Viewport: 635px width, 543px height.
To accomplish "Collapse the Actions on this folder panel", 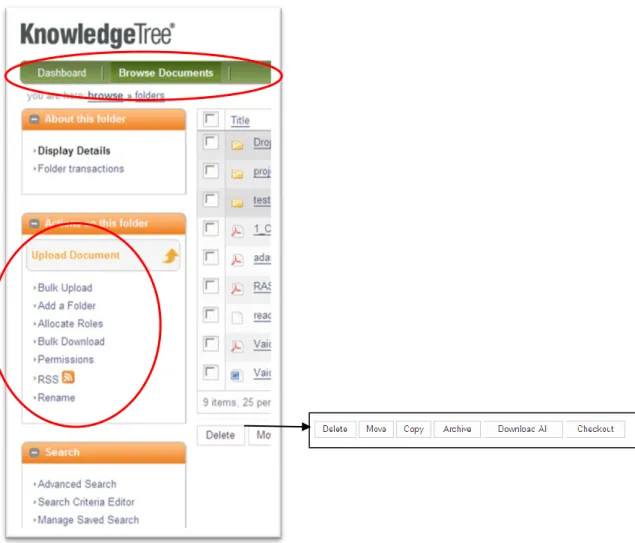I will point(34,223).
